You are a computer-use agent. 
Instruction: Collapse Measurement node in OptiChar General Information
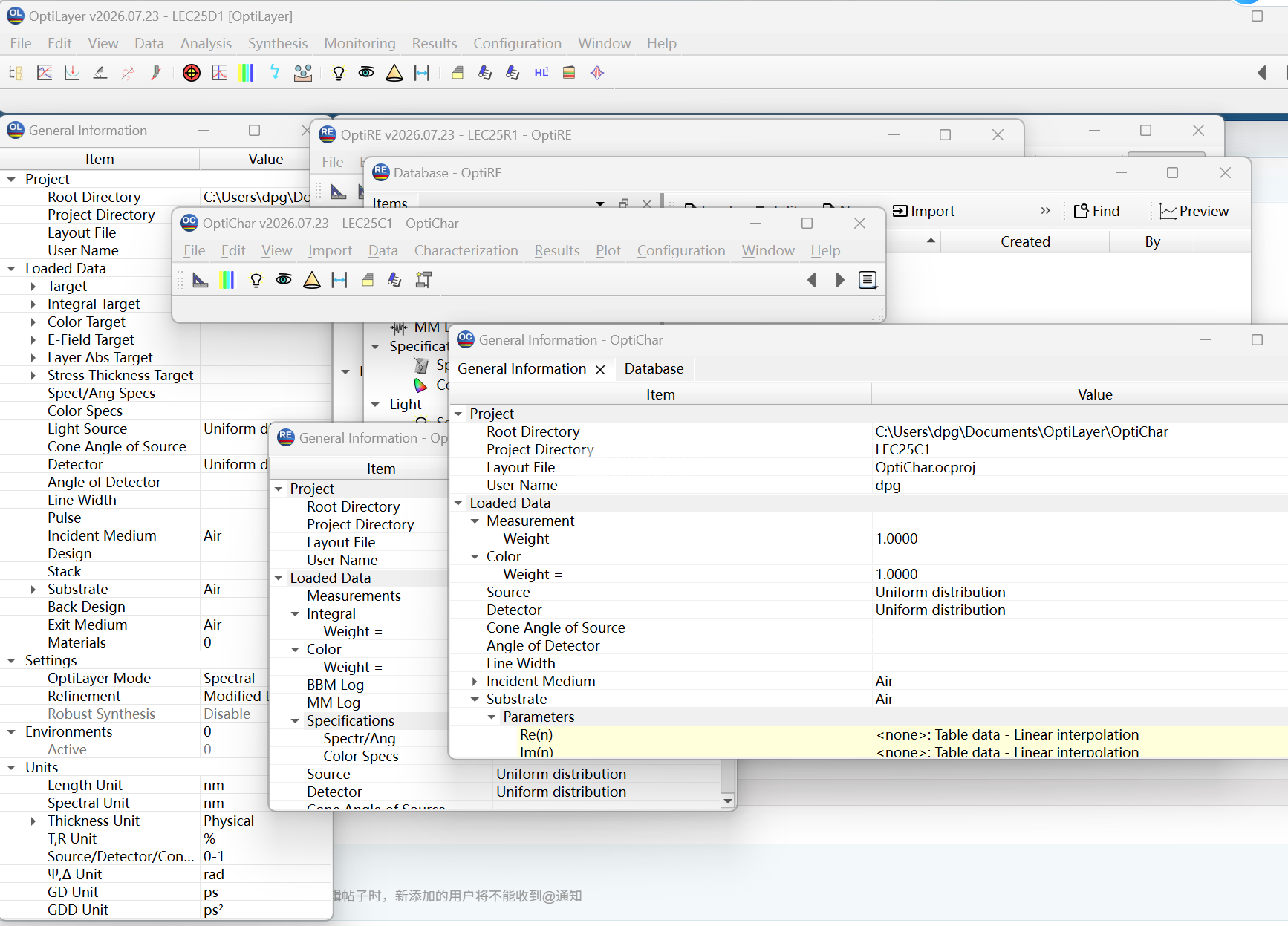point(475,521)
